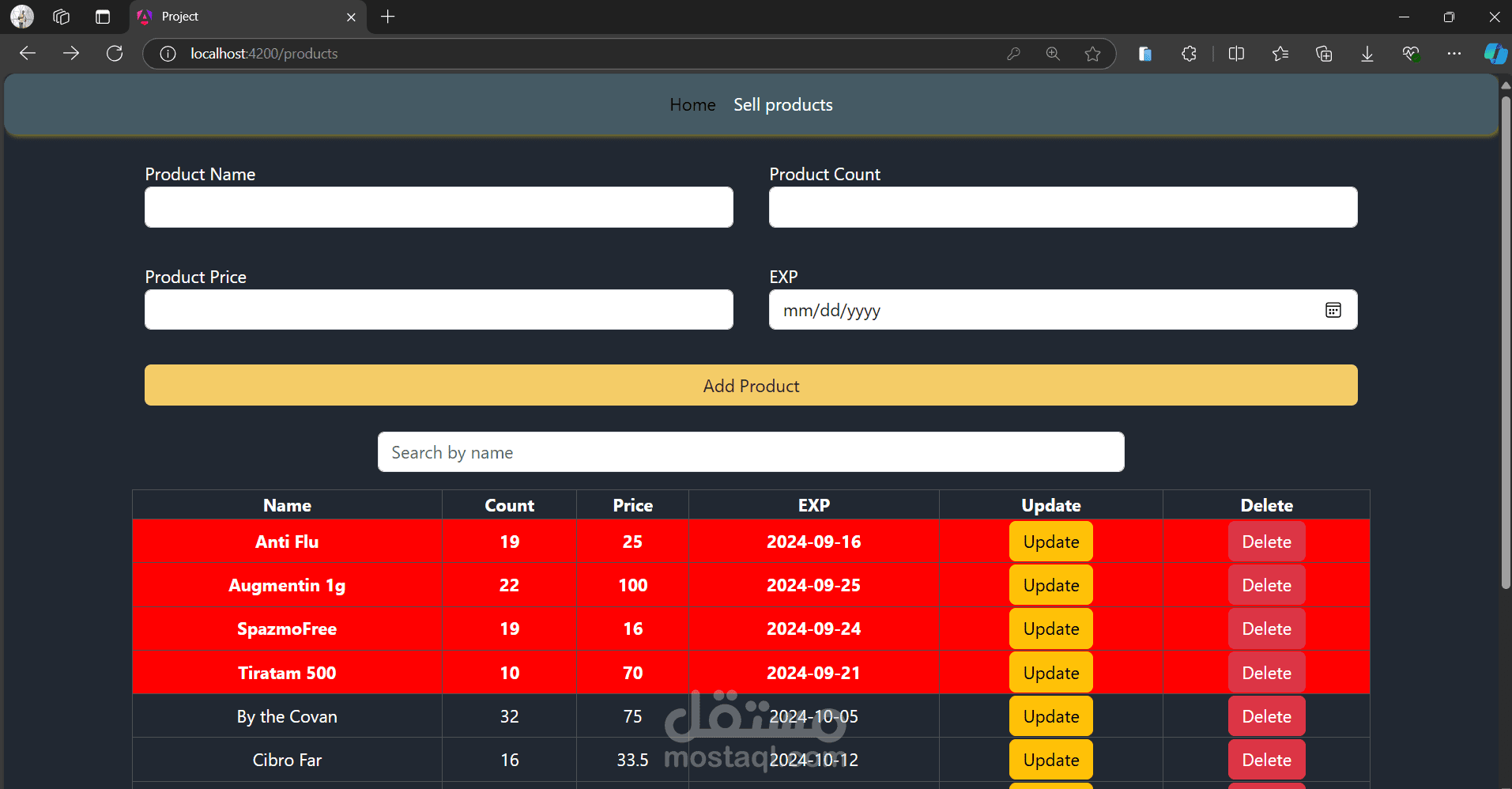The height and width of the screenshot is (789, 1512).
Task: Select the Augmentin 1g name cell
Action: [287, 585]
